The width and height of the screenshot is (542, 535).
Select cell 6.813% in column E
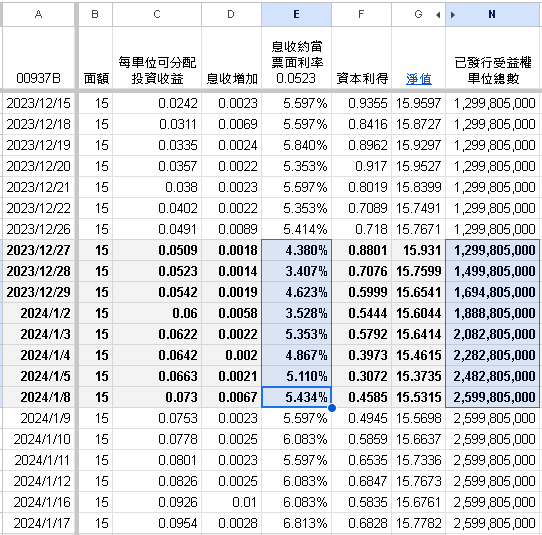(297, 523)
